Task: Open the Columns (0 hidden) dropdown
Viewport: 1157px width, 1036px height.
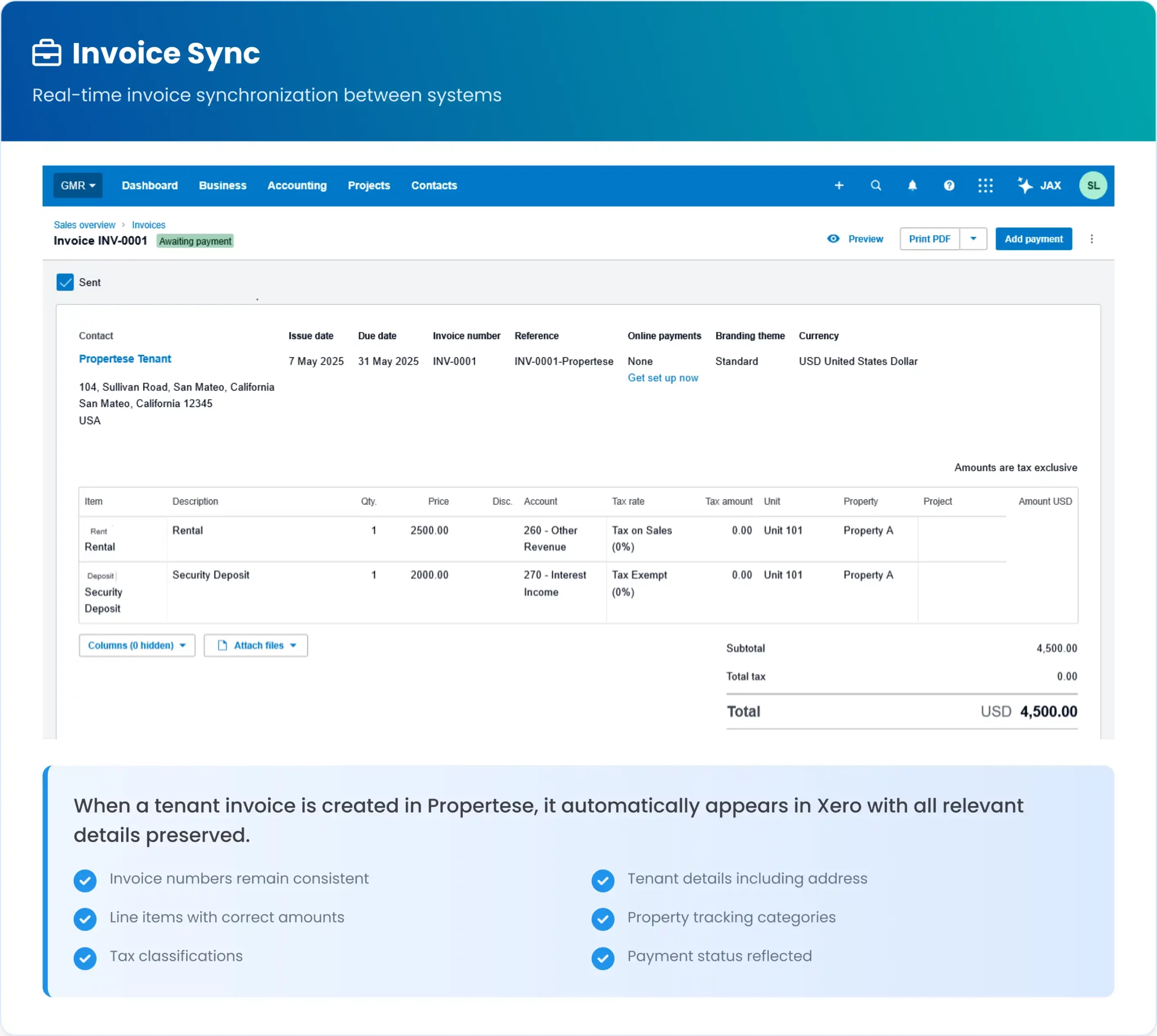Action: pos(137,645)
